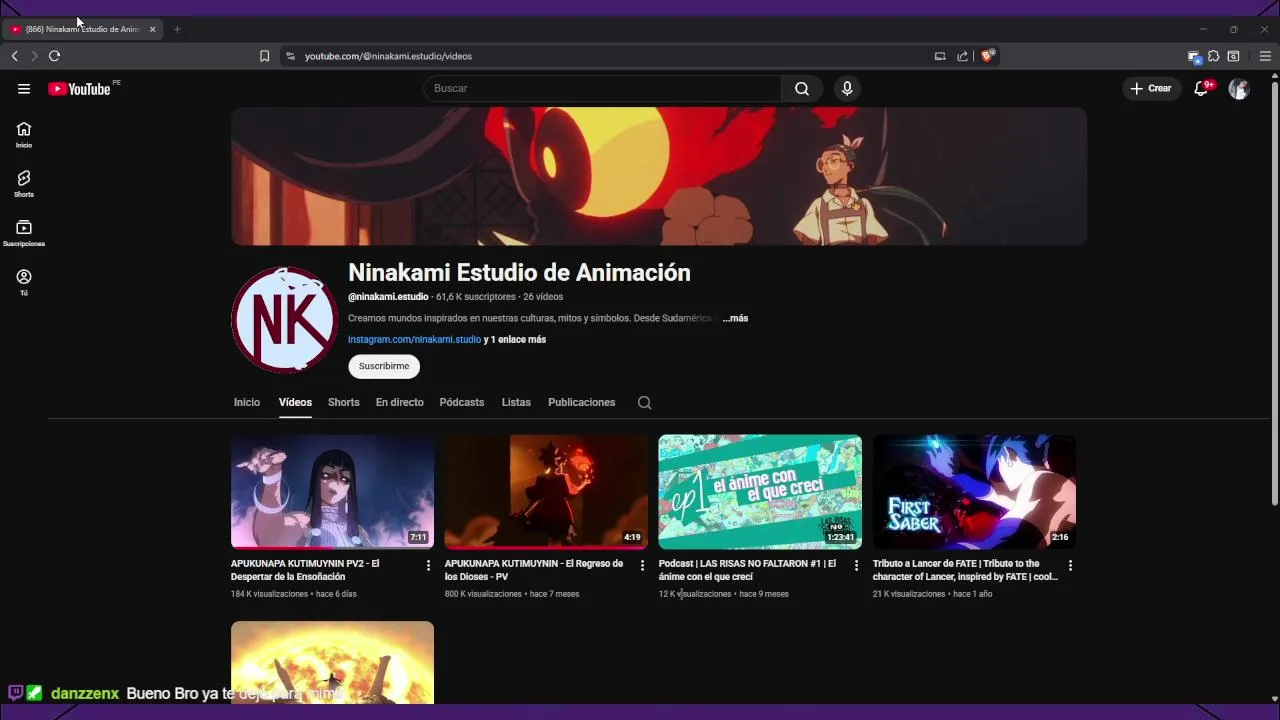The height and width of the screenshot is (720, 1280).
Task: Open options for El Regreso de los Dioses video
Action: pos(642,566)
